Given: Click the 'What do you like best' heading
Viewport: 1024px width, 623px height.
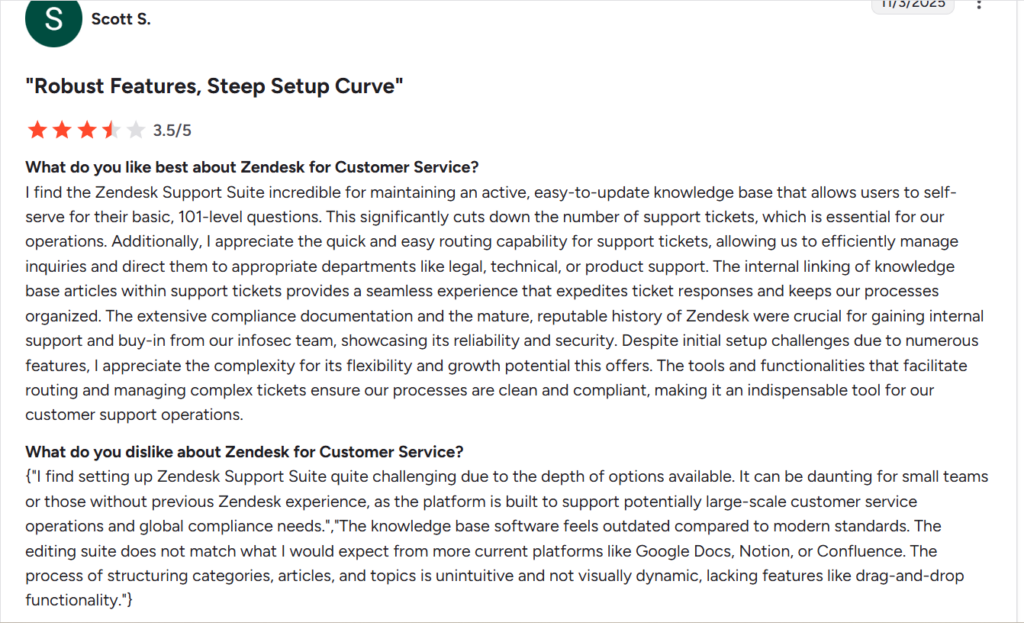Looking at the screenshot, I should pyautogui.click(x=252, y=167).
